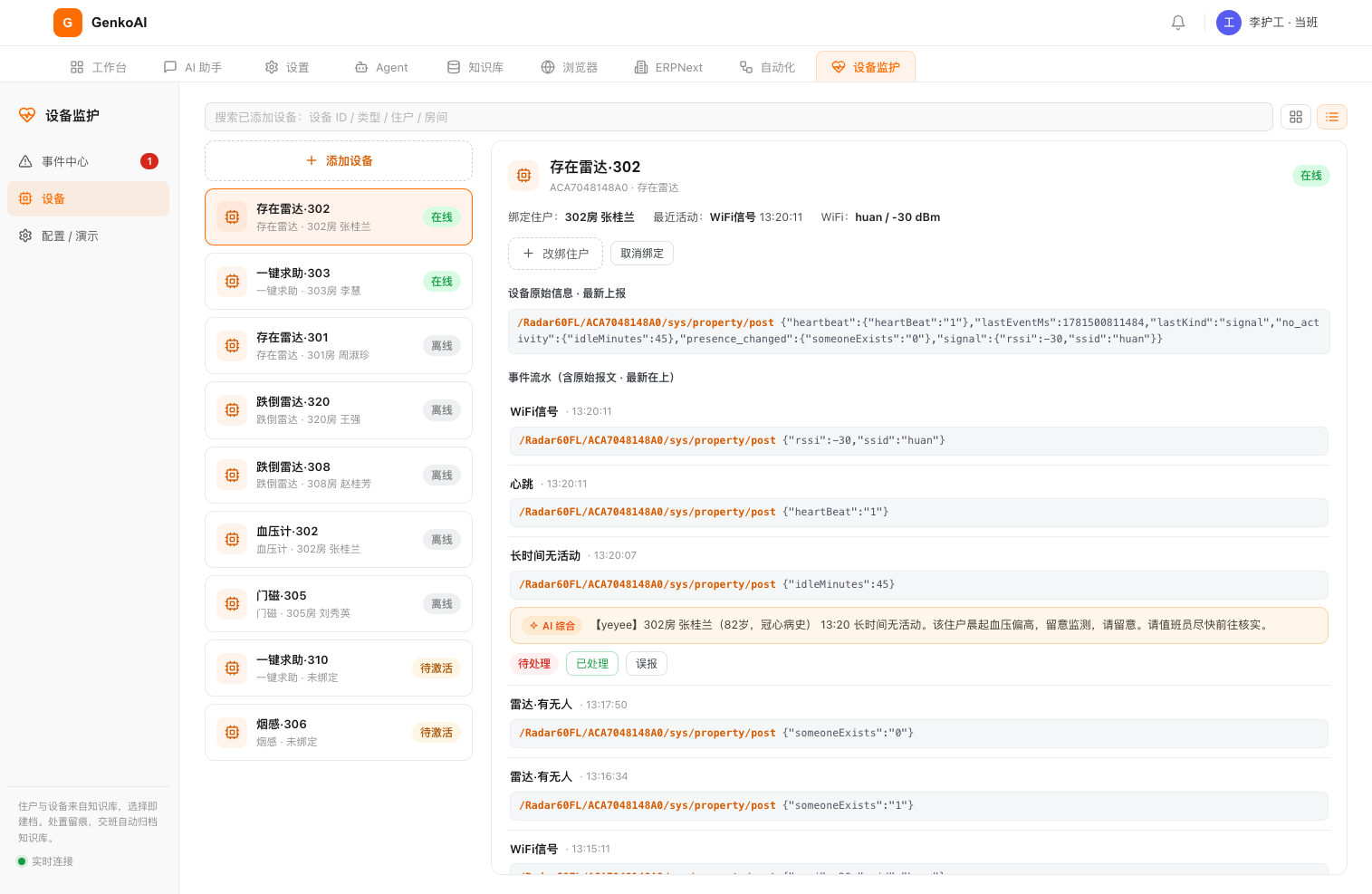Select the 一键求助·303 device card
The image size is (1372, 894).
tap(339, 282)
